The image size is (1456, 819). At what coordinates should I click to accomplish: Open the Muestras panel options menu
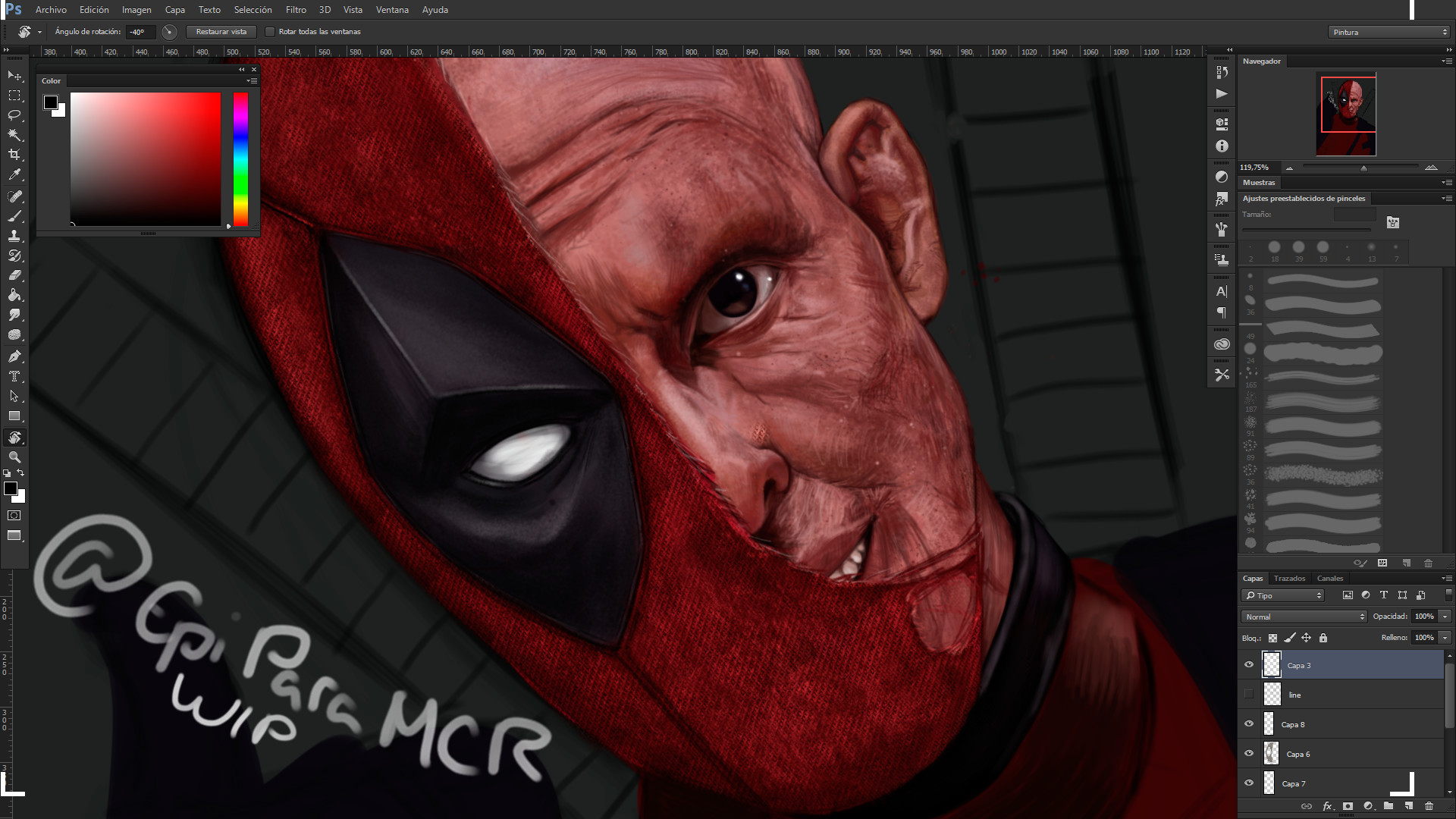(x=1446, y=183)
